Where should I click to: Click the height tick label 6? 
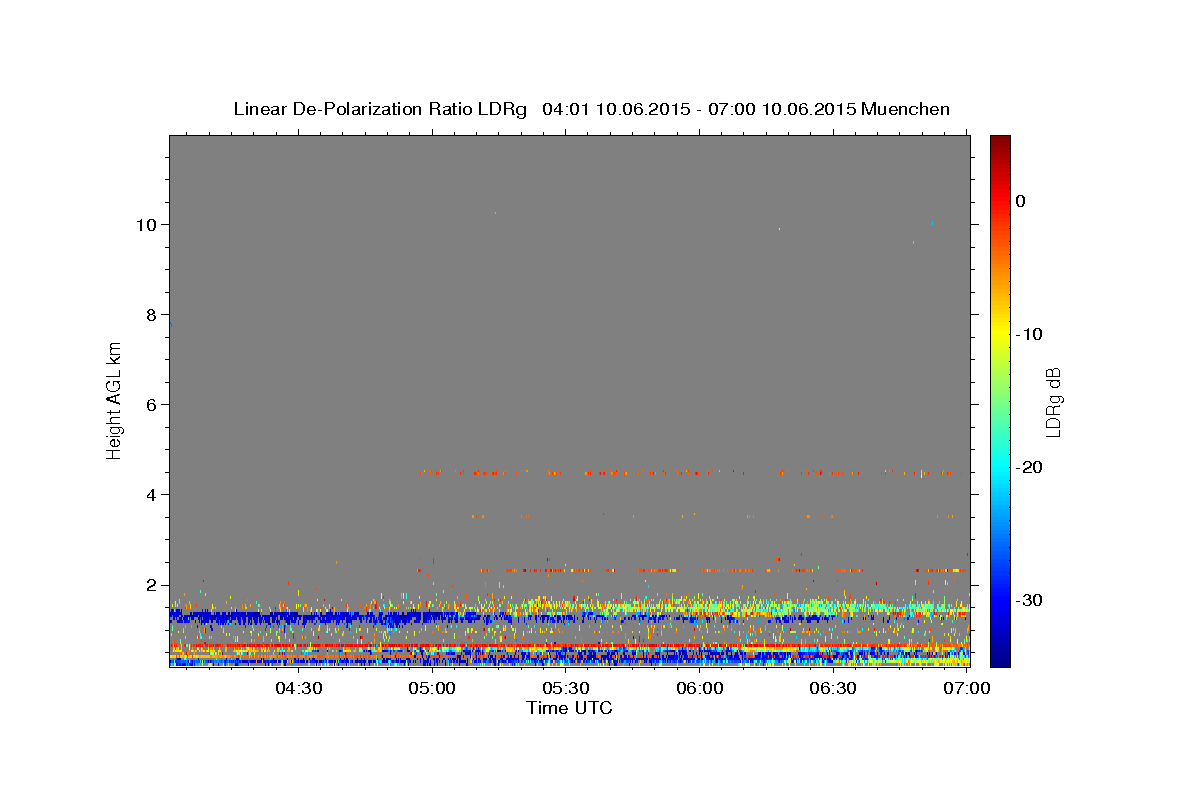click(152, 404)
